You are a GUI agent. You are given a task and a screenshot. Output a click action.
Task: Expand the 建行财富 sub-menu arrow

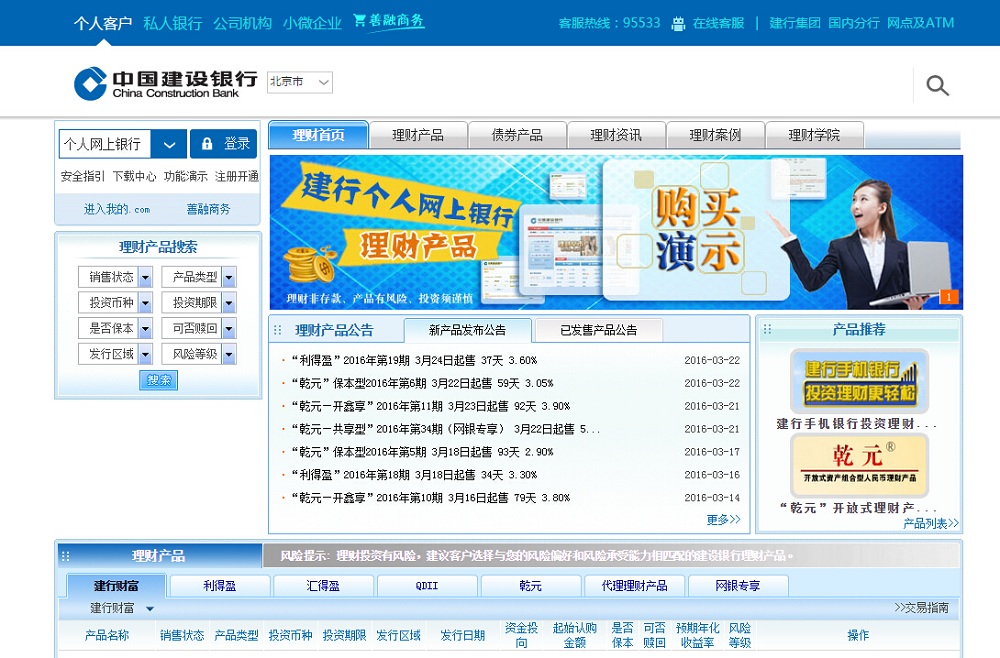click(x=150, y=609)
